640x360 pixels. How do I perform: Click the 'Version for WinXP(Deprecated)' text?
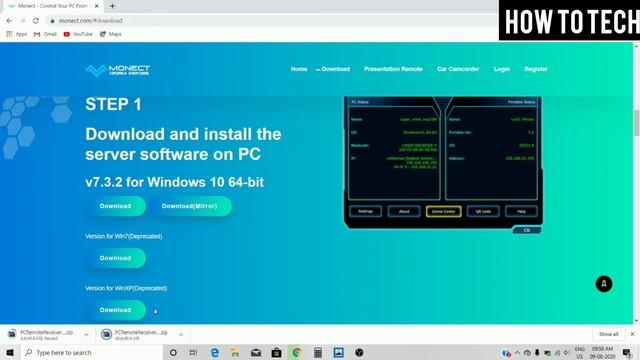(x=126, y=288)
